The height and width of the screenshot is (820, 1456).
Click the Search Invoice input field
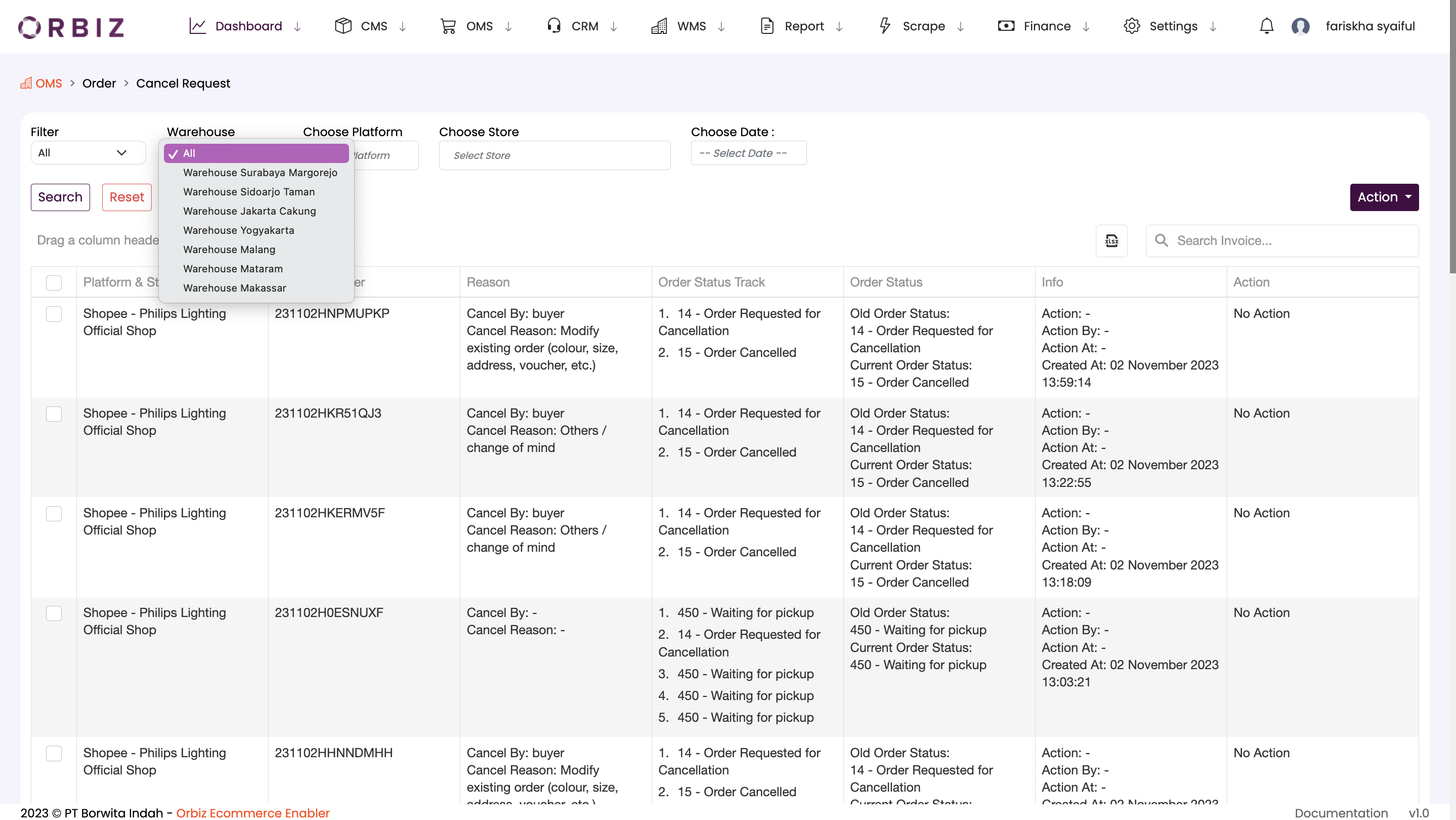point(1282,241)
